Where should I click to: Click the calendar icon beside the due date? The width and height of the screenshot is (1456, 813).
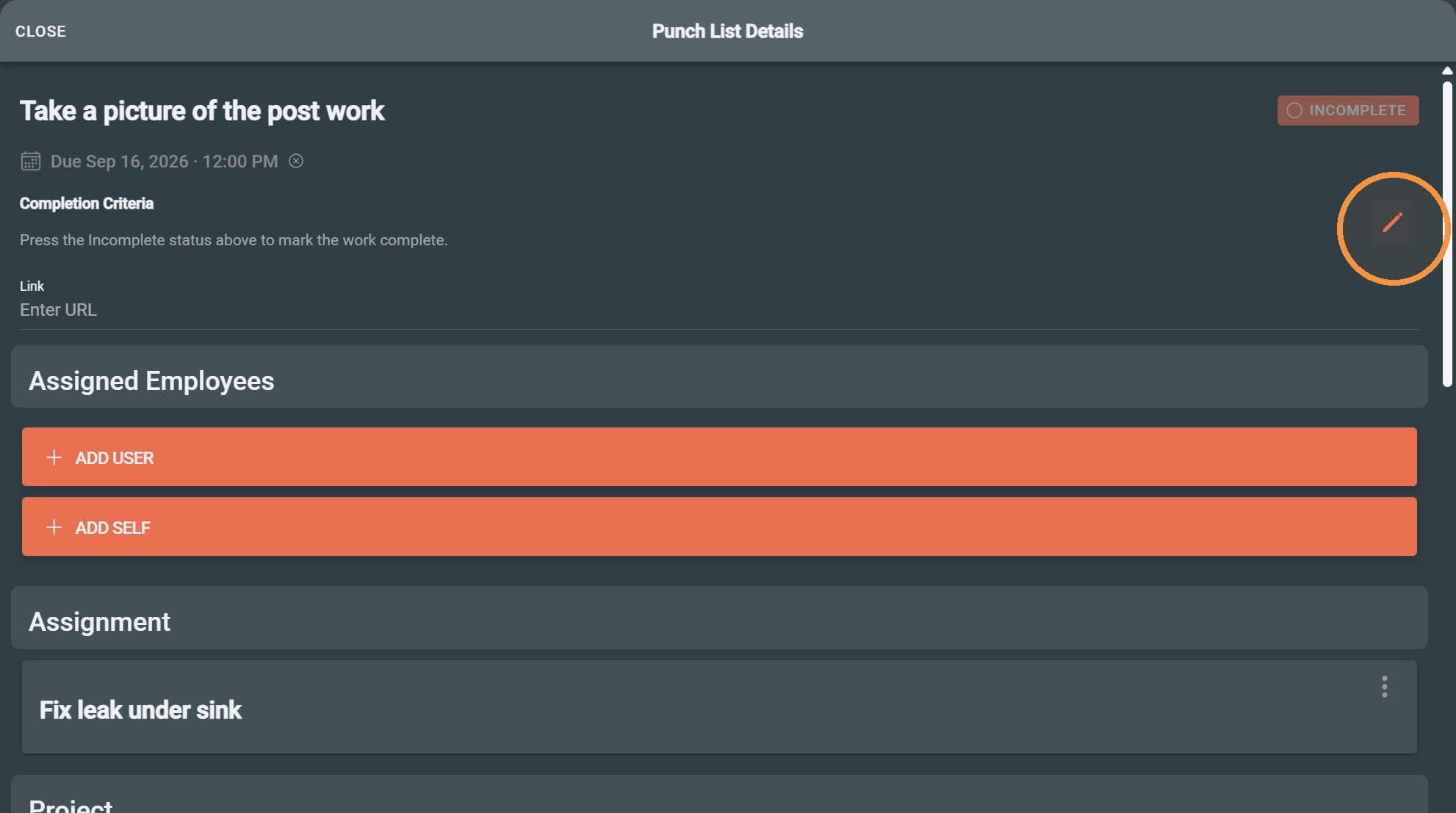tap(31, 161)
